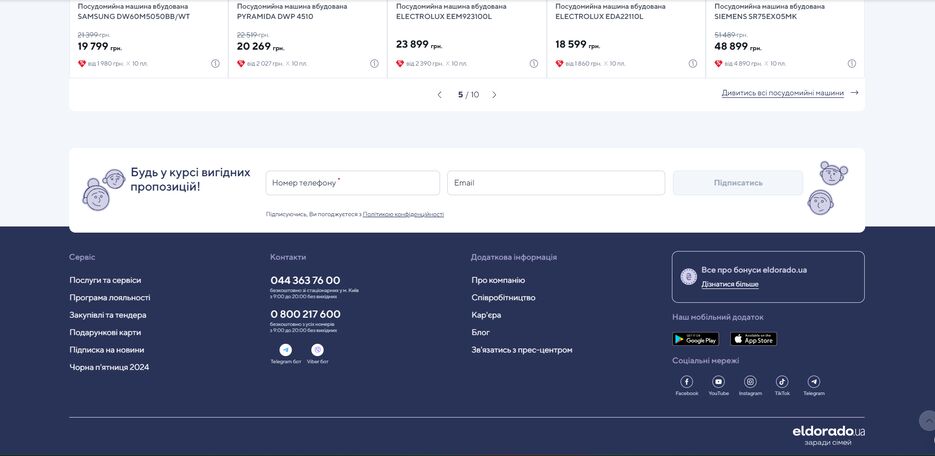Image resolution: width=935 pixels, height=456 pixels.
Task: Open YouTube social network icon
Action: coord(719,381)
